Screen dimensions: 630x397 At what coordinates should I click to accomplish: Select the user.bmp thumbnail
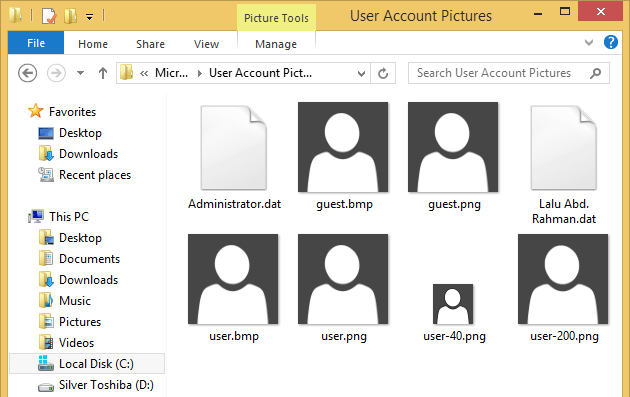tap(233, 279)
